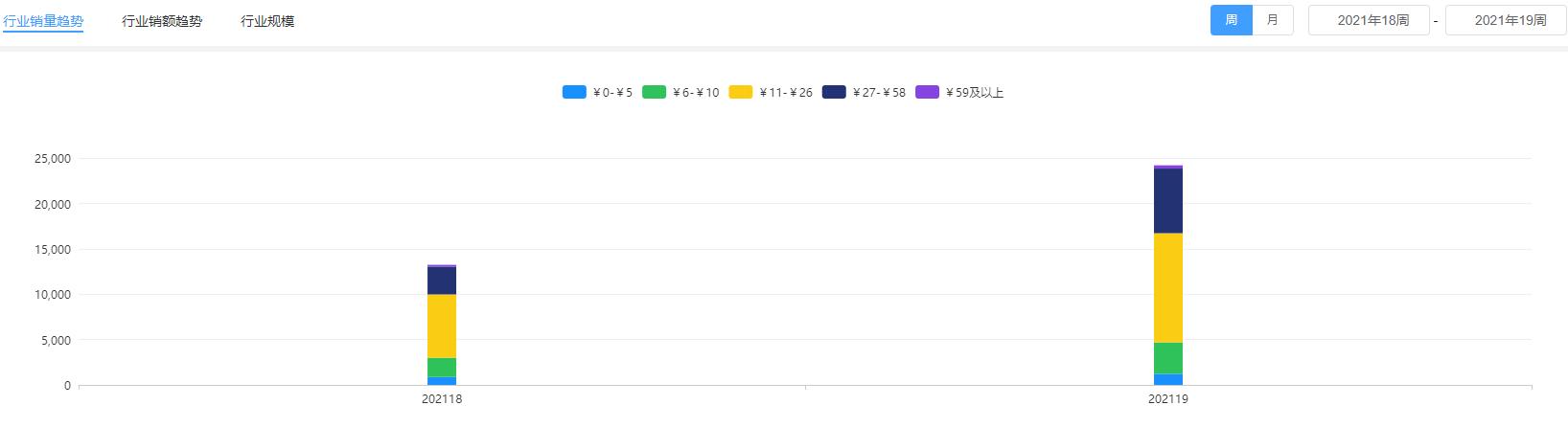
Task: Hide the ¥59及以上 series via legend label
Action: [974, 93]
